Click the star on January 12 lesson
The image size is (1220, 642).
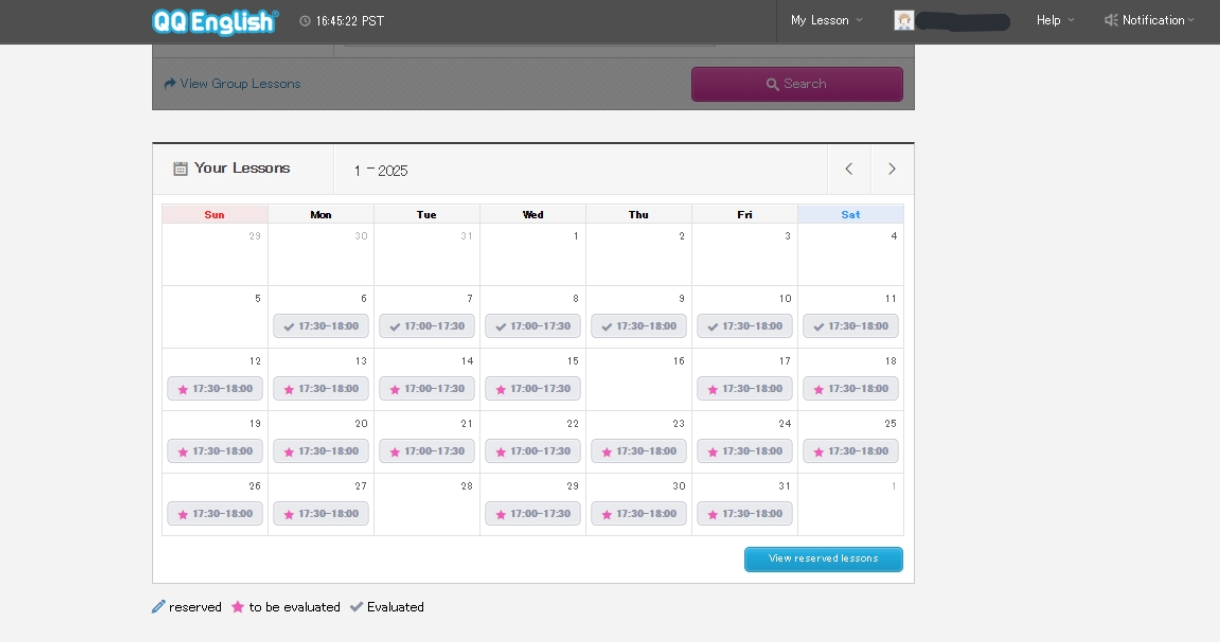183,390
